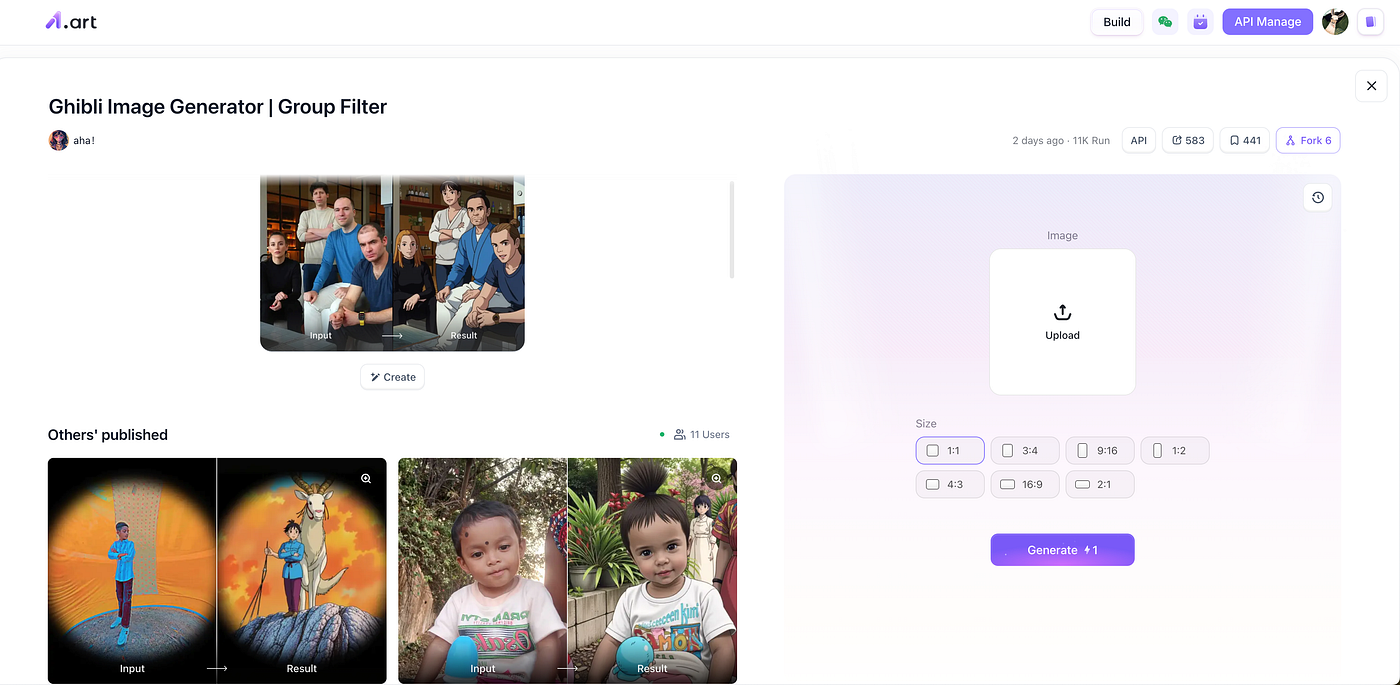The height and width of the screenshot is (685, 1400).
Task: Click the Generate button
Action: click(1062, 550)
